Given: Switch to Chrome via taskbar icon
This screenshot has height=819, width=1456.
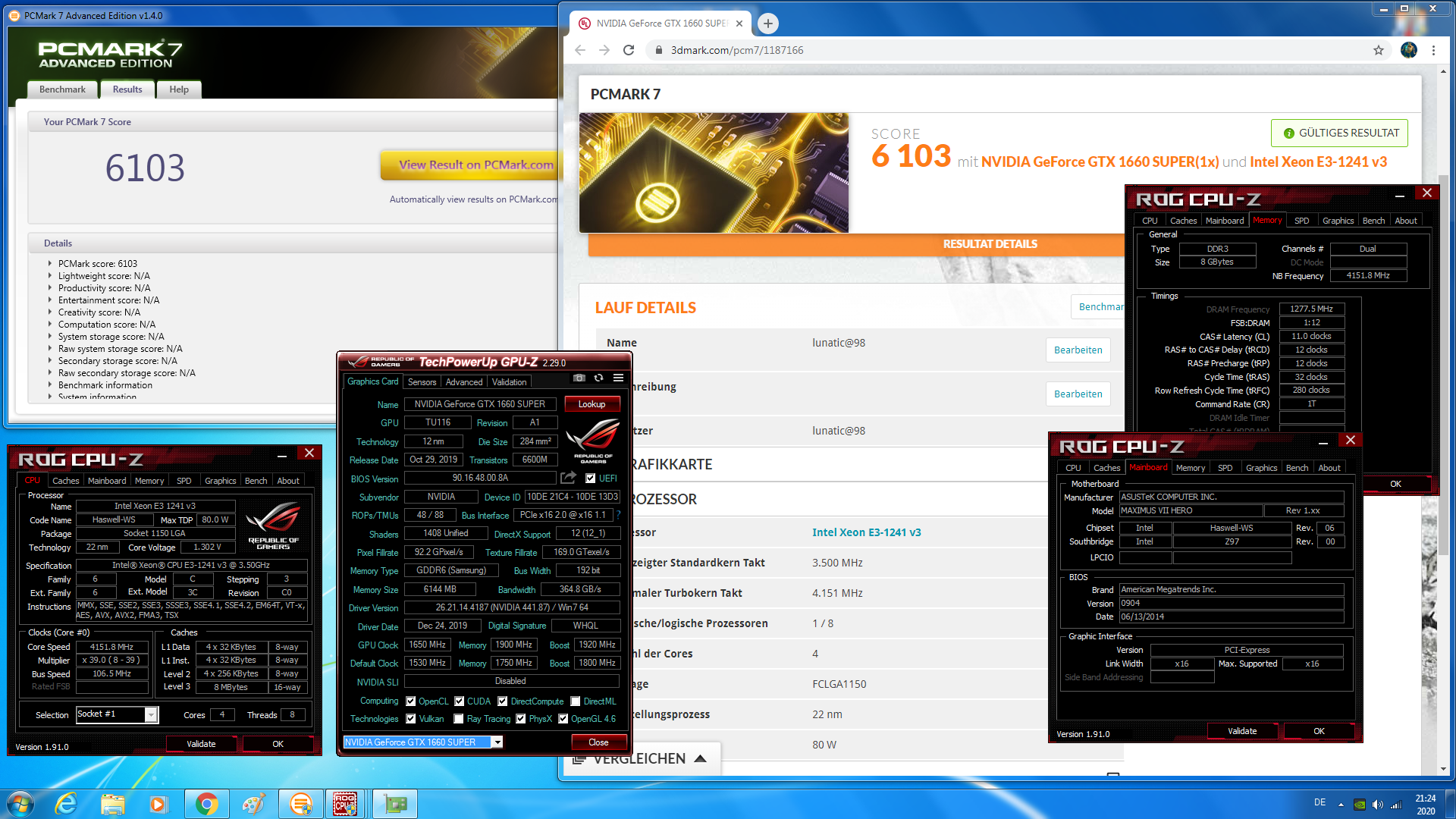Looking at the screenshot, I should click(x=206, y=804).
